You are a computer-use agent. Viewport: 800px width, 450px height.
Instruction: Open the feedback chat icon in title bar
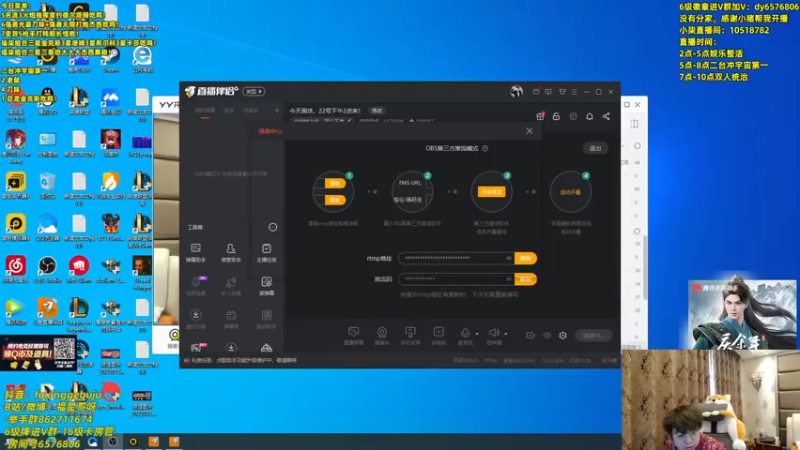click(548, 92)
